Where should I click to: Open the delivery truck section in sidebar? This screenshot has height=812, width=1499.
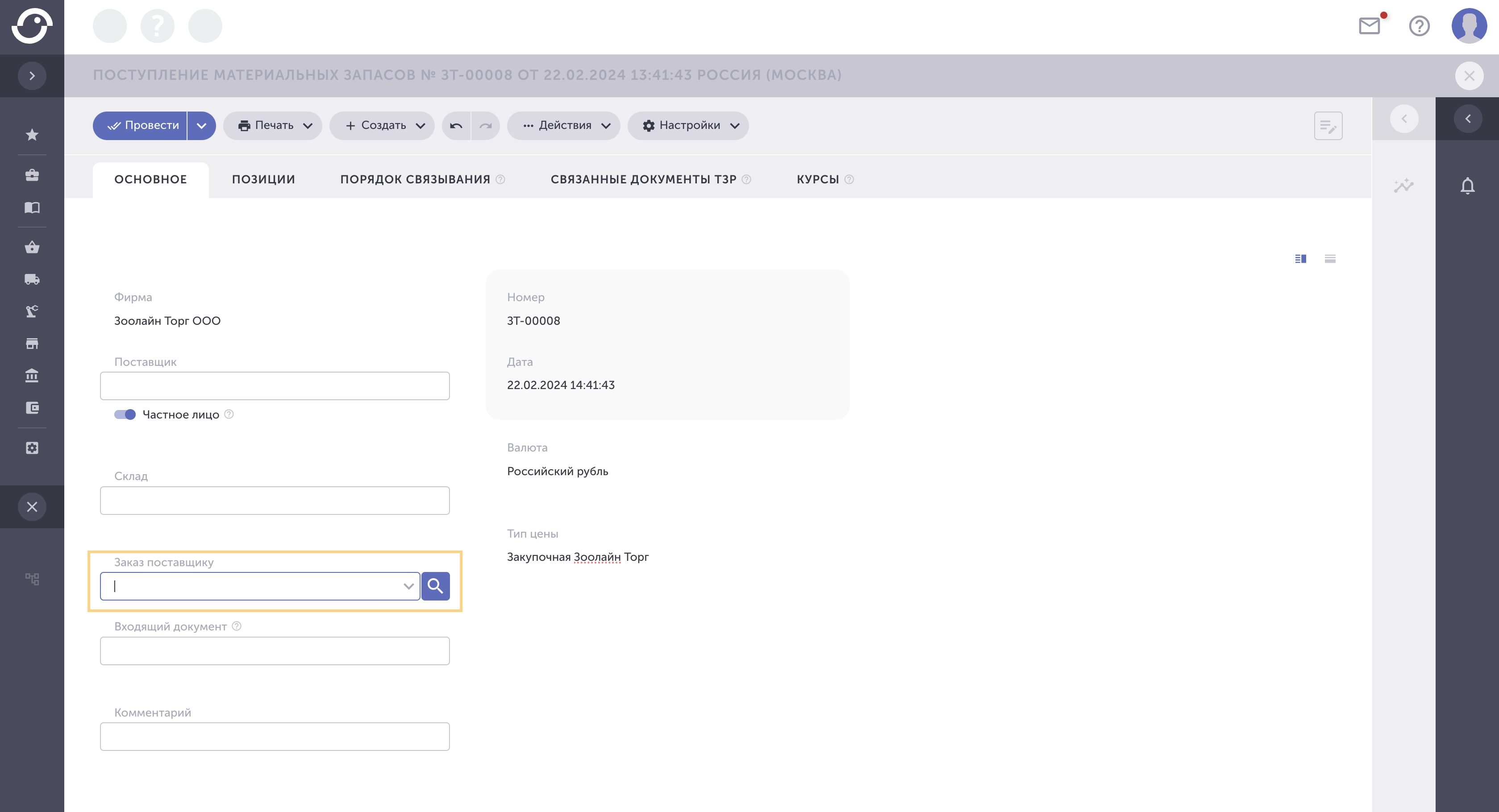(32, 279)
